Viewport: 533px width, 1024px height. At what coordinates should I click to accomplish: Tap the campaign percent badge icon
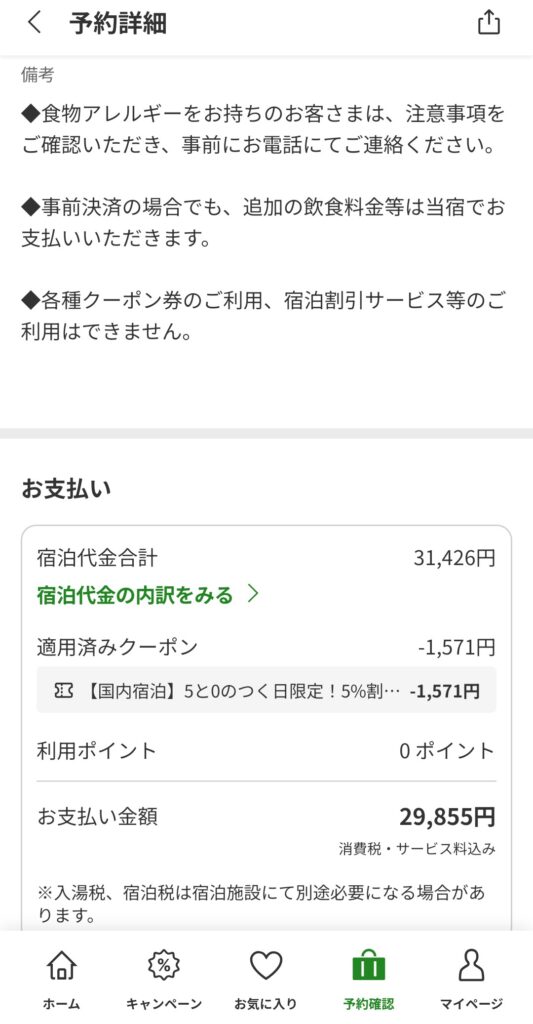(x=163, y=965)
